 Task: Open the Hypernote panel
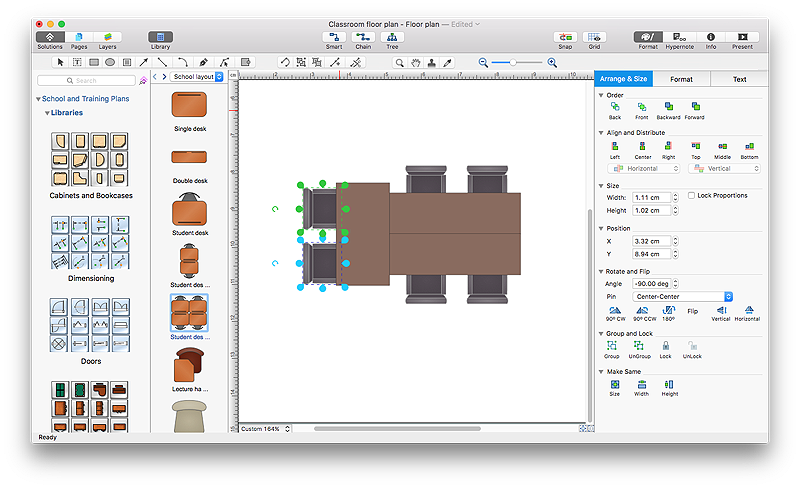tap(679, 37)
